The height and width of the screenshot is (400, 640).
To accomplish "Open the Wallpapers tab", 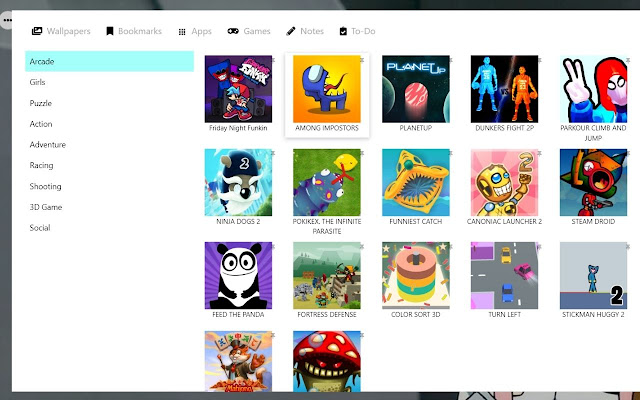I will click(x=61, y=31).
